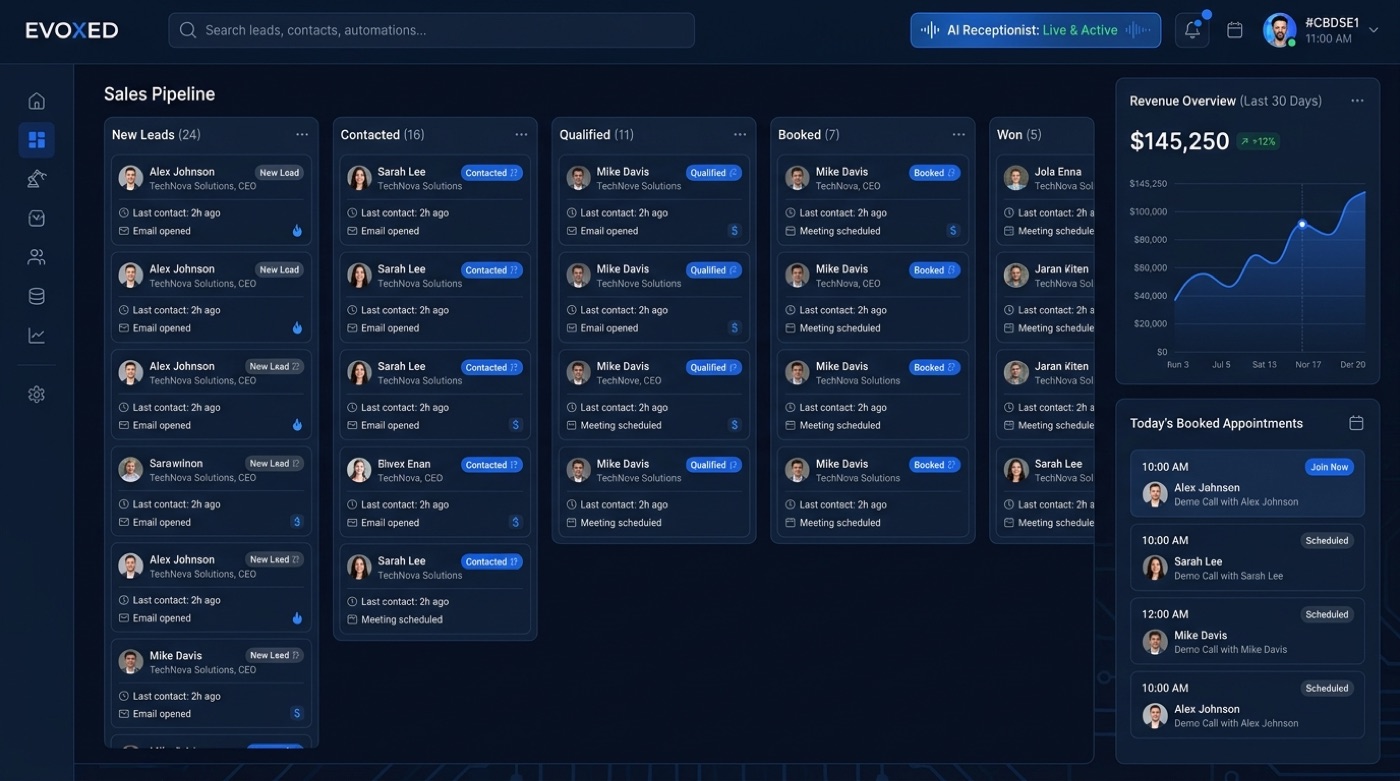This screenshot has width=1400, height=781.
Task: Expand the account menu chevron
Action: [1373, 30]
